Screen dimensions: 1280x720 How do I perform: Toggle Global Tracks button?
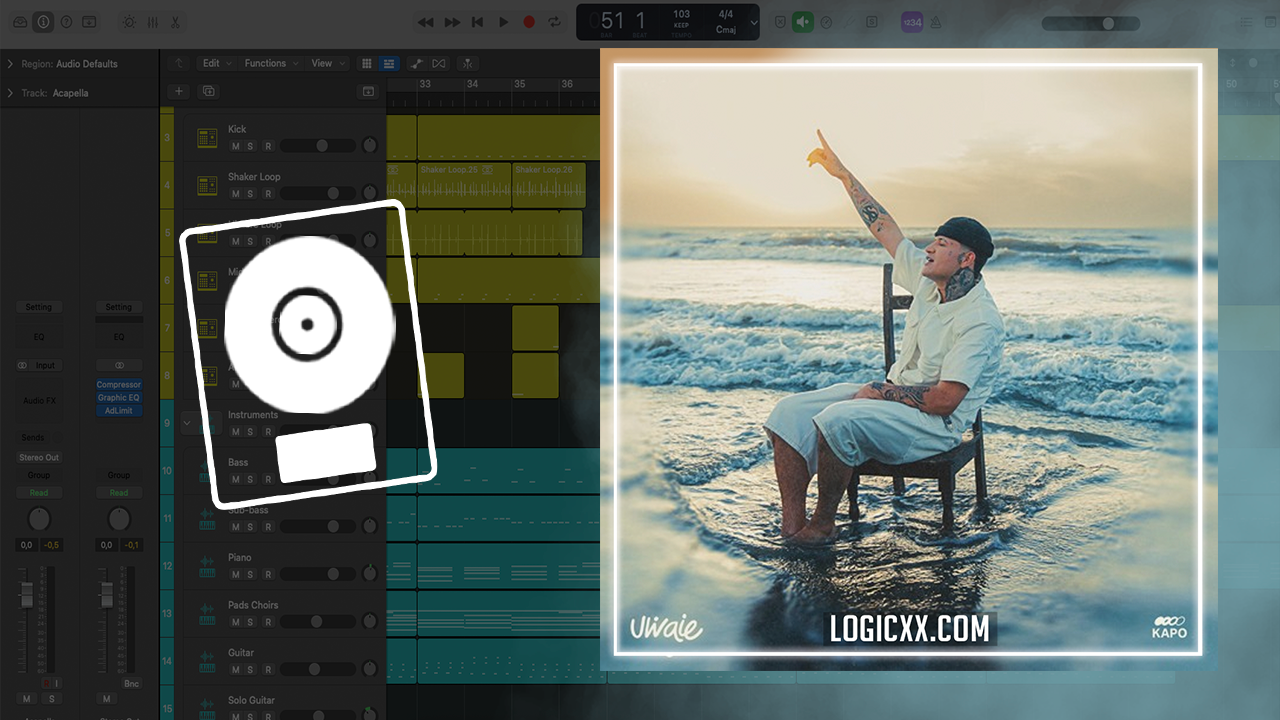[x=368, y=91]
